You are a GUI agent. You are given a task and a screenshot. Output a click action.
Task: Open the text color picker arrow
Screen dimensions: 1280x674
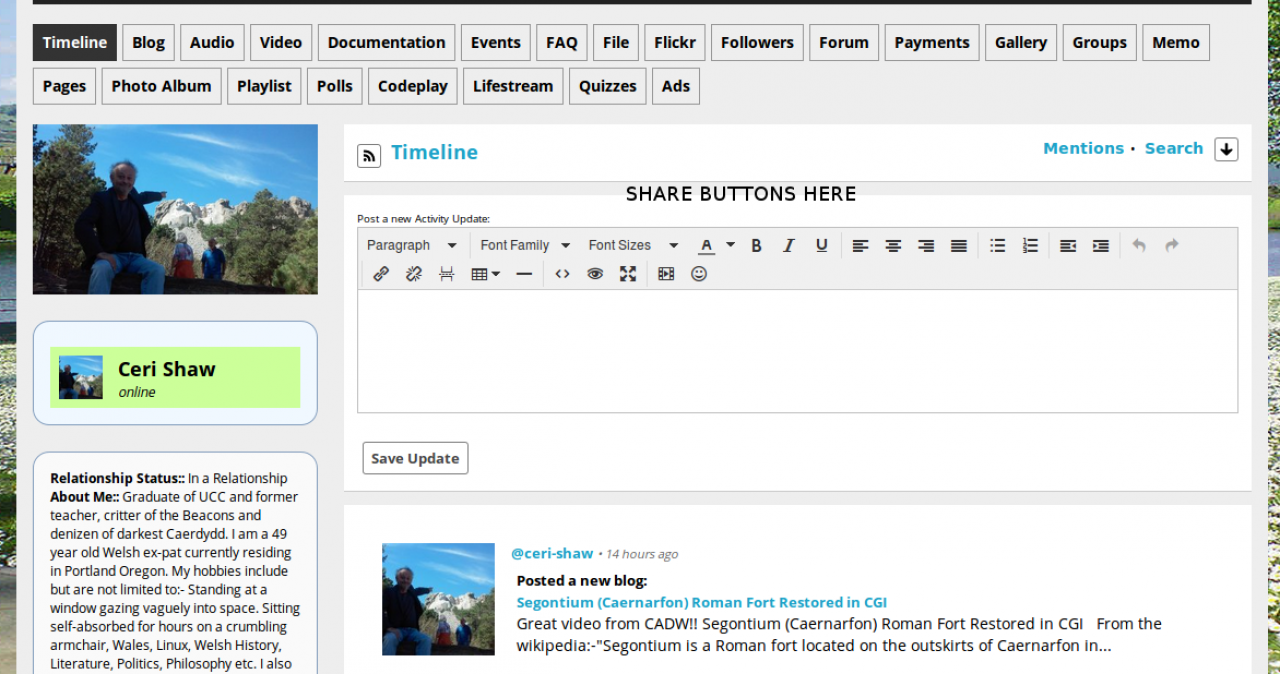click(731, 246)
